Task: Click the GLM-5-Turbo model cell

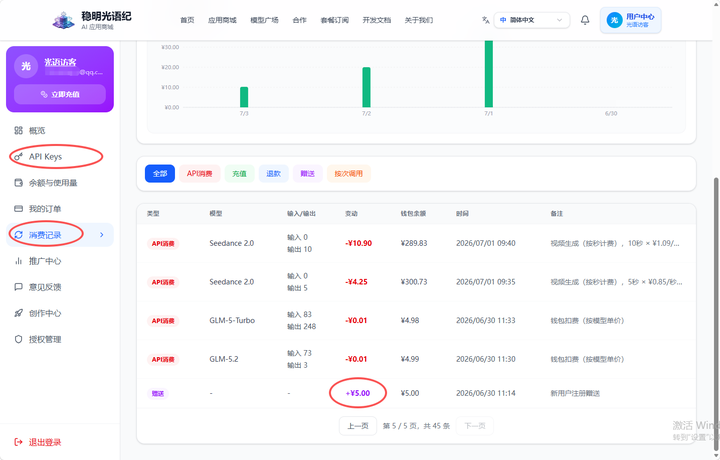Action: 232,320
